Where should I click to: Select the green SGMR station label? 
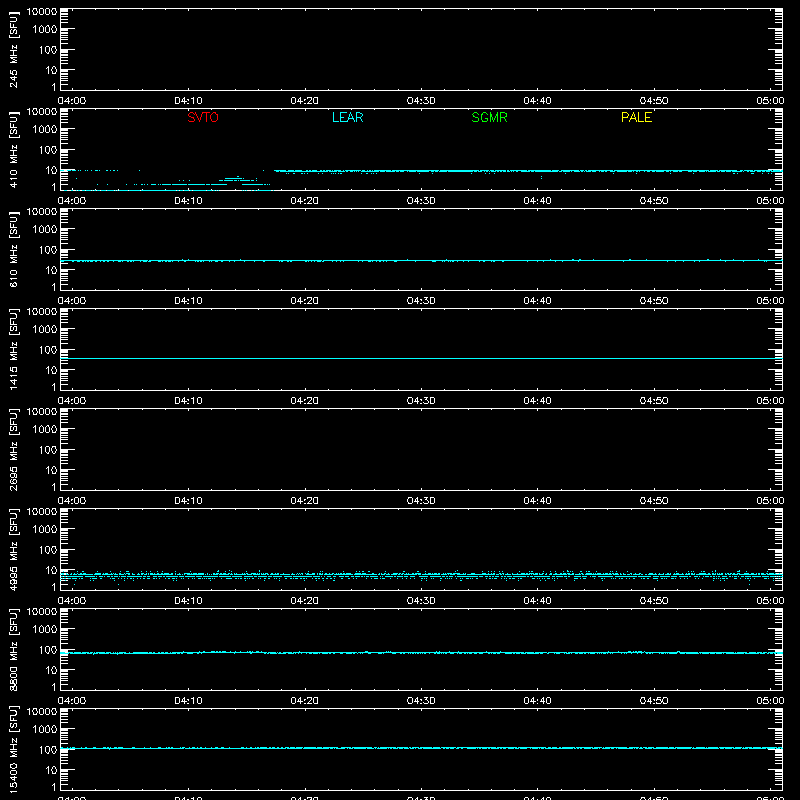489,117
